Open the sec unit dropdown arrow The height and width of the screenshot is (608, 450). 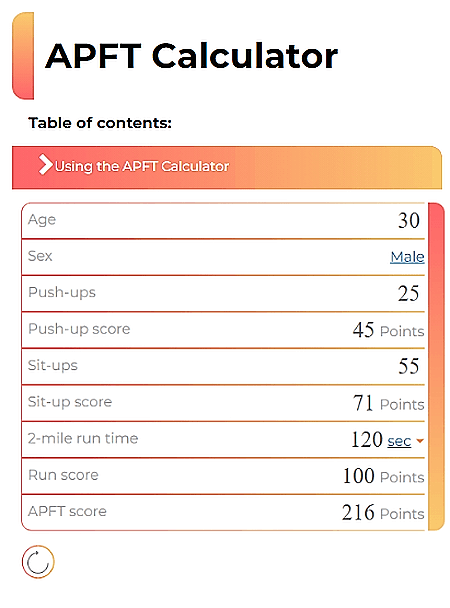(419, 441)
